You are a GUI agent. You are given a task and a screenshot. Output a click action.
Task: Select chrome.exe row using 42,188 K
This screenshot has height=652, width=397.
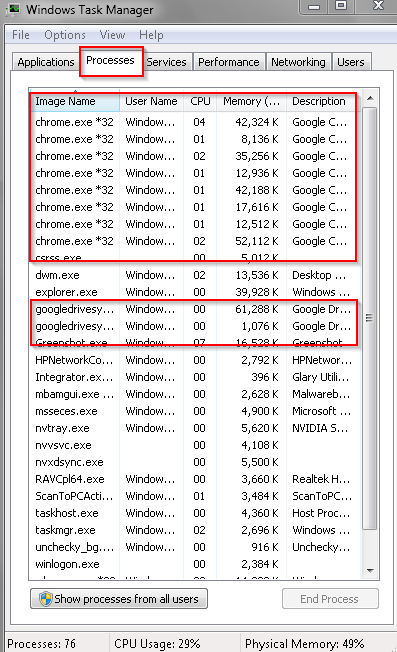[195, 190]
